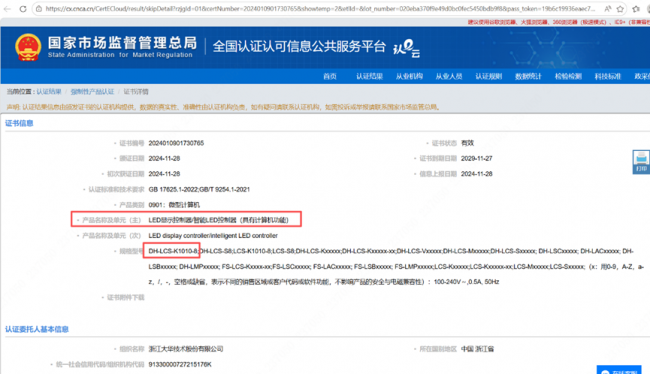Click the credit code 91330000727215176K

pos(180,364)
